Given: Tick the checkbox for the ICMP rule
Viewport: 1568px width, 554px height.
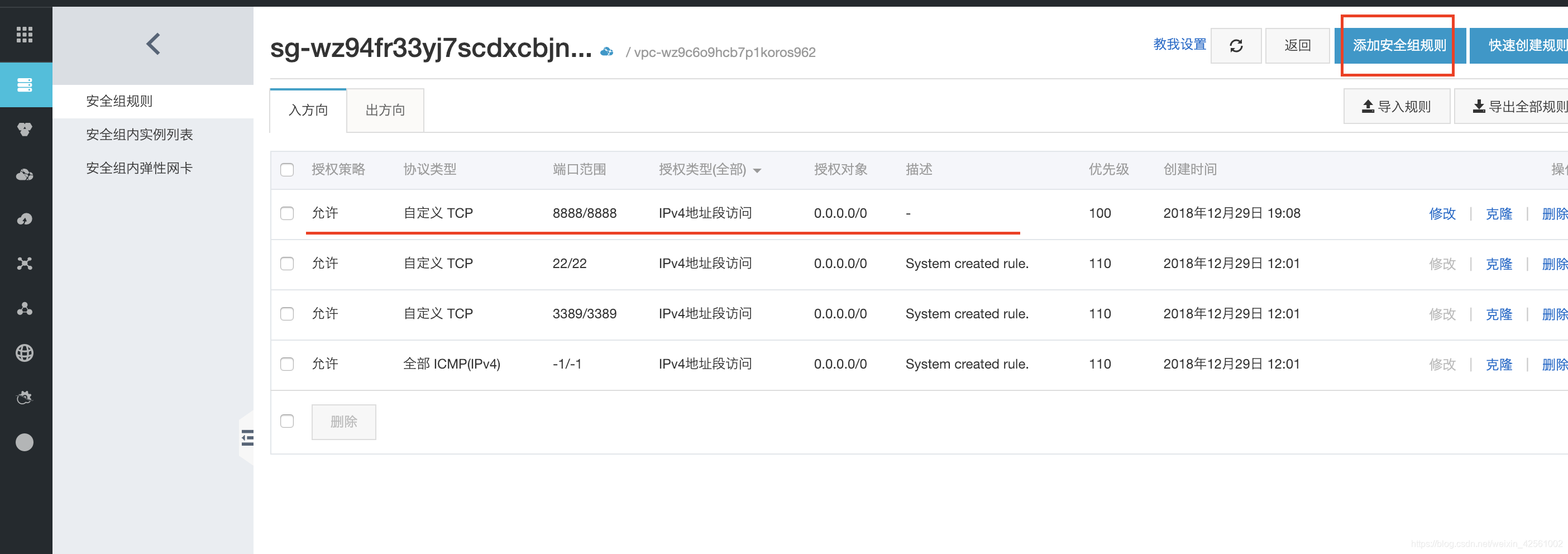Looking at the screenshot, I should [286, 364].
